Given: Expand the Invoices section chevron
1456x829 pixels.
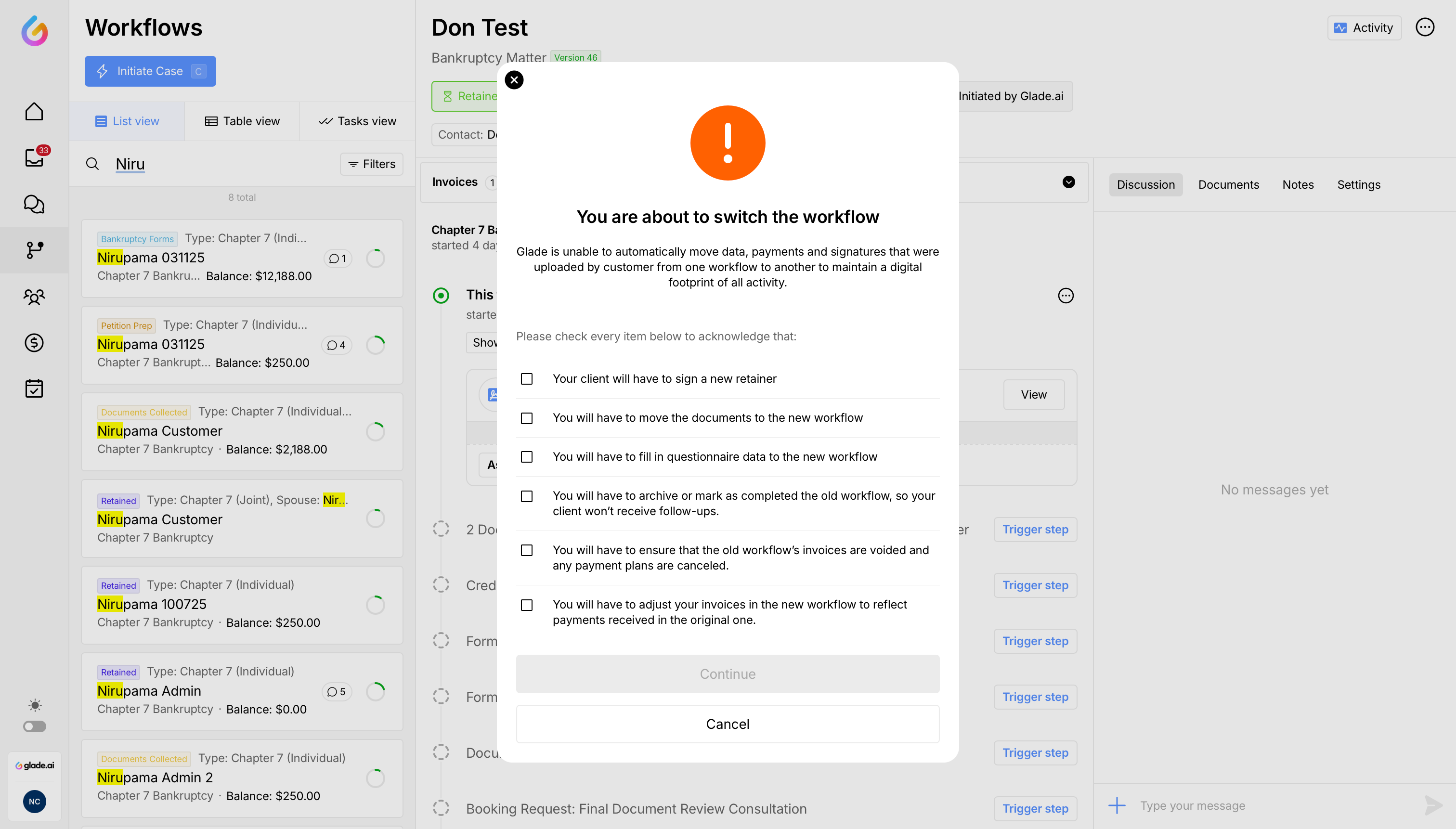Looking at the screenshot, I should (x=1068, y=182).
